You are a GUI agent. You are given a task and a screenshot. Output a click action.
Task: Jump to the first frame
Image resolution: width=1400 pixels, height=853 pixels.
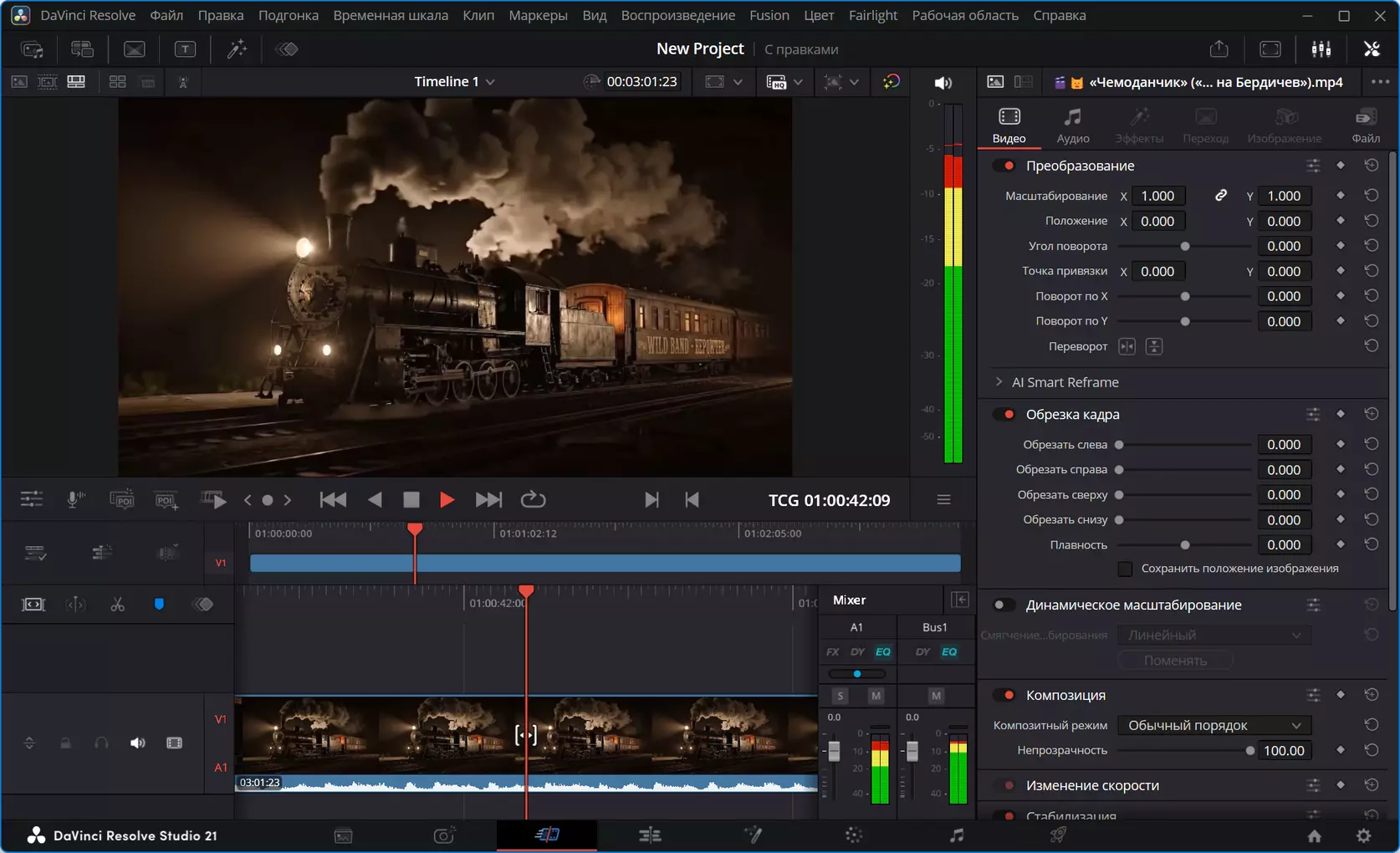point(333,499)
